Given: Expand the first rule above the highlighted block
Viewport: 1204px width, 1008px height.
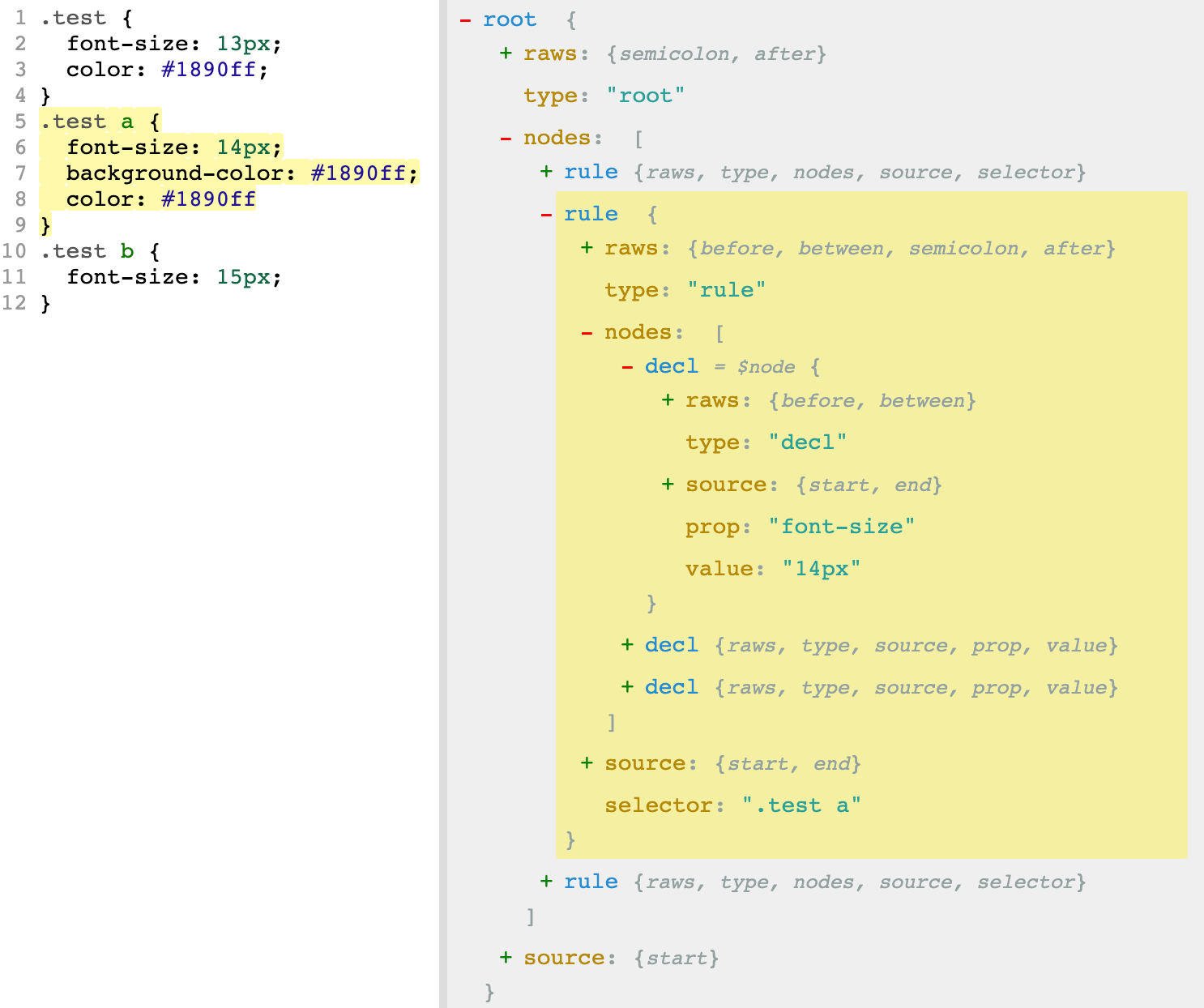Looking at the screenshot, I should click(546, 172).
